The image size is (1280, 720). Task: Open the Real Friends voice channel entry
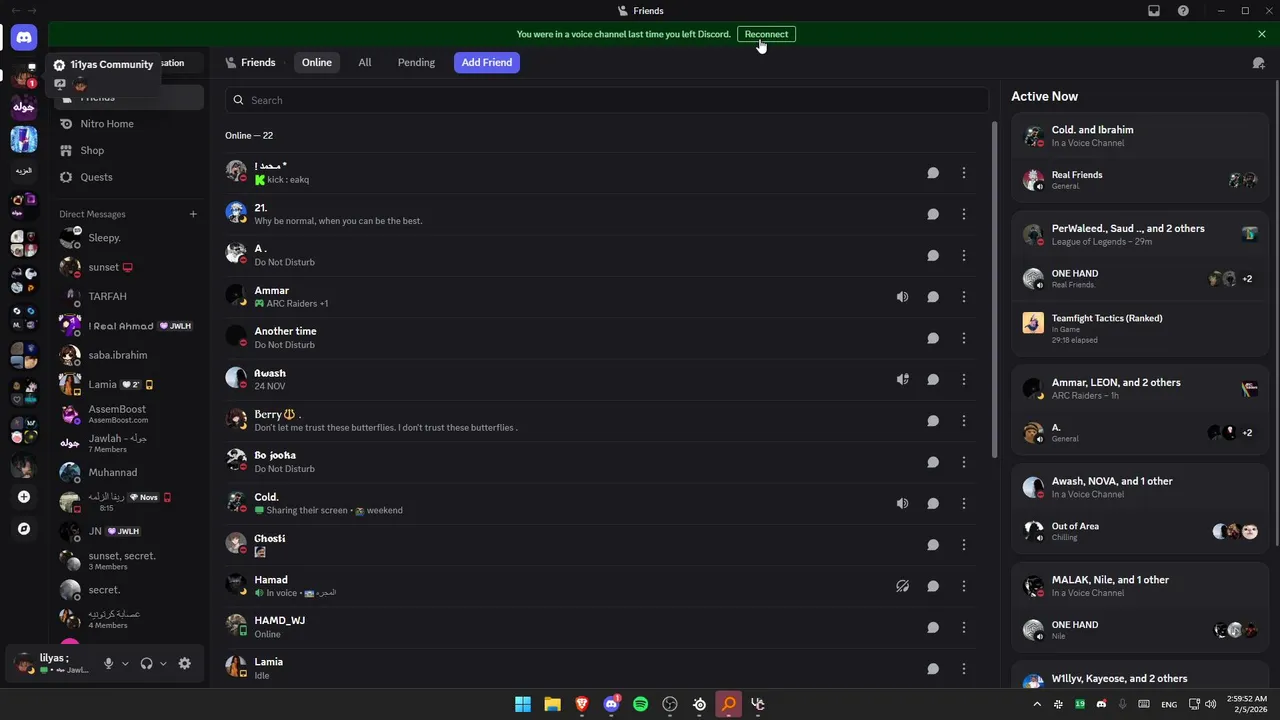pos(1140,180)
